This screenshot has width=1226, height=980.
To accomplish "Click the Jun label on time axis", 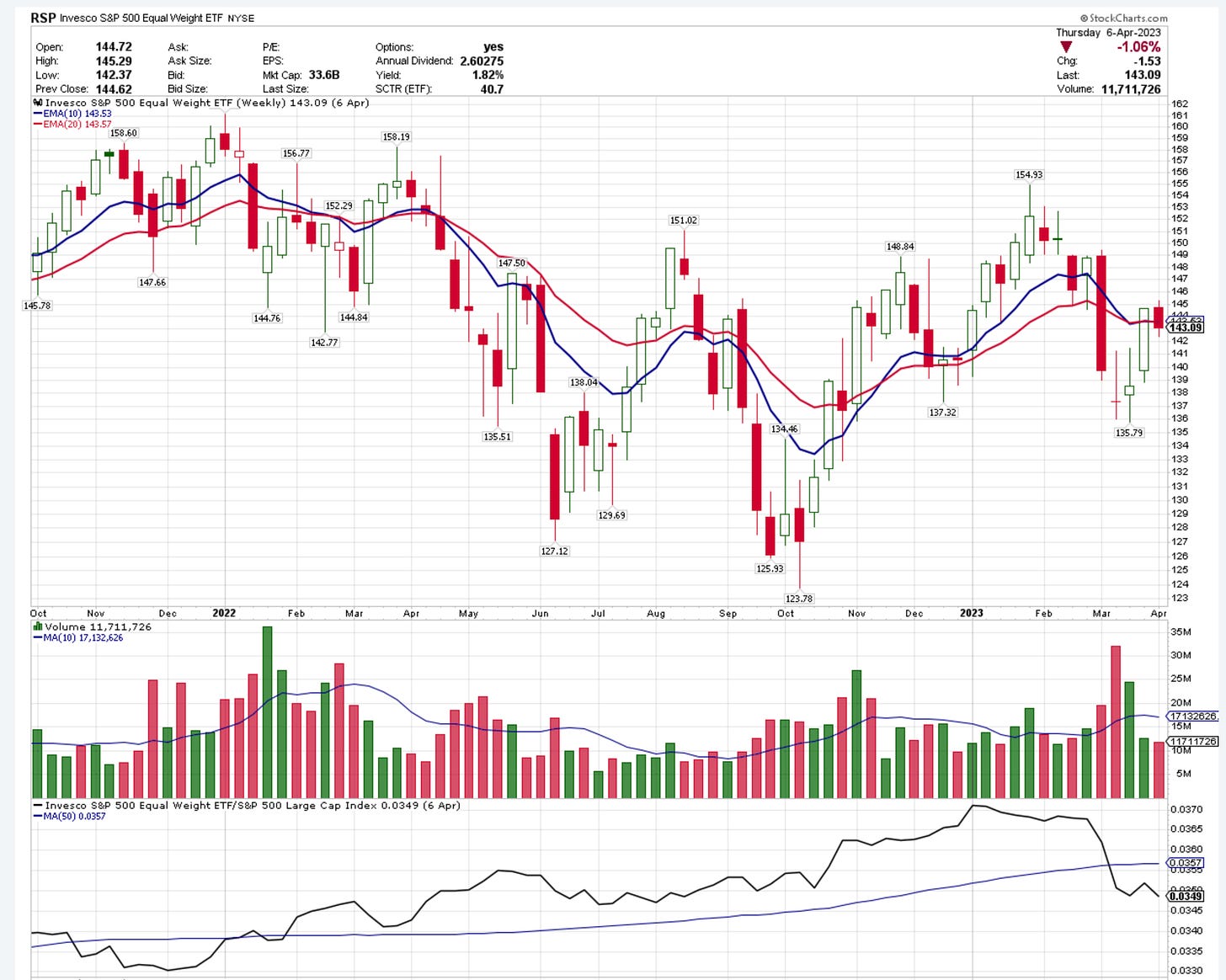I will point(541,613).
